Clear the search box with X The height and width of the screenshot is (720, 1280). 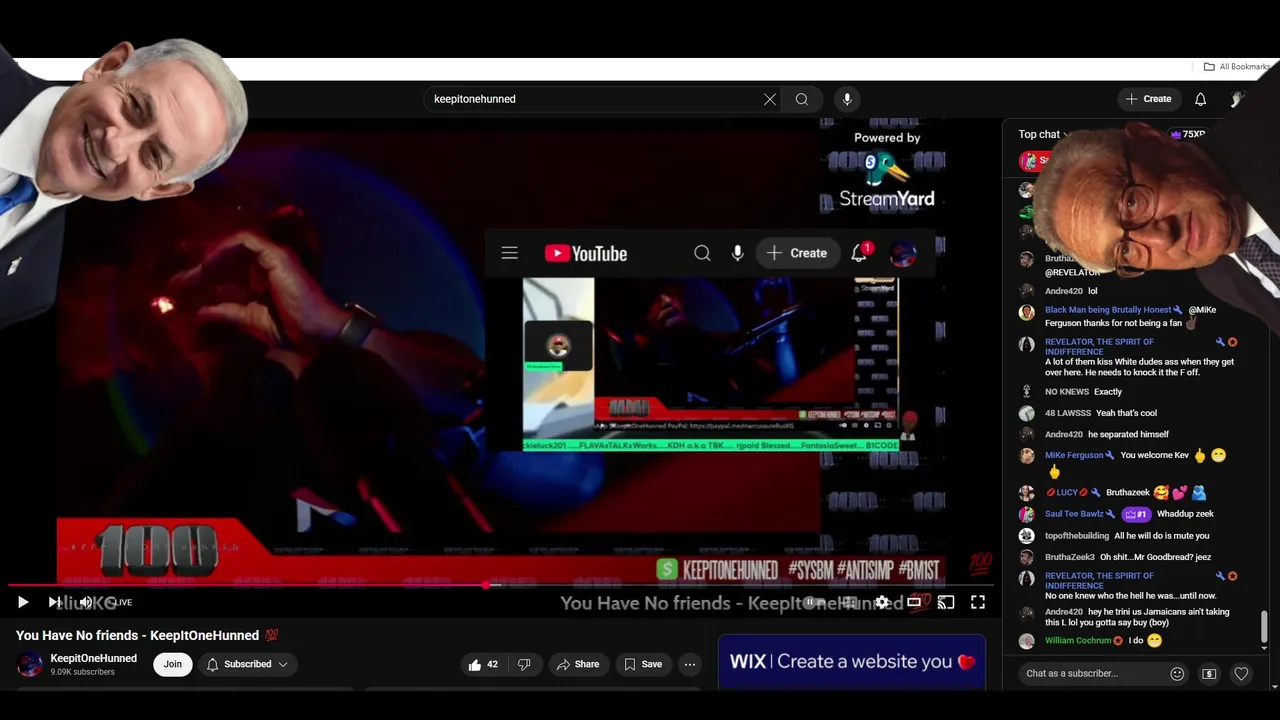[x=770, y=99]
